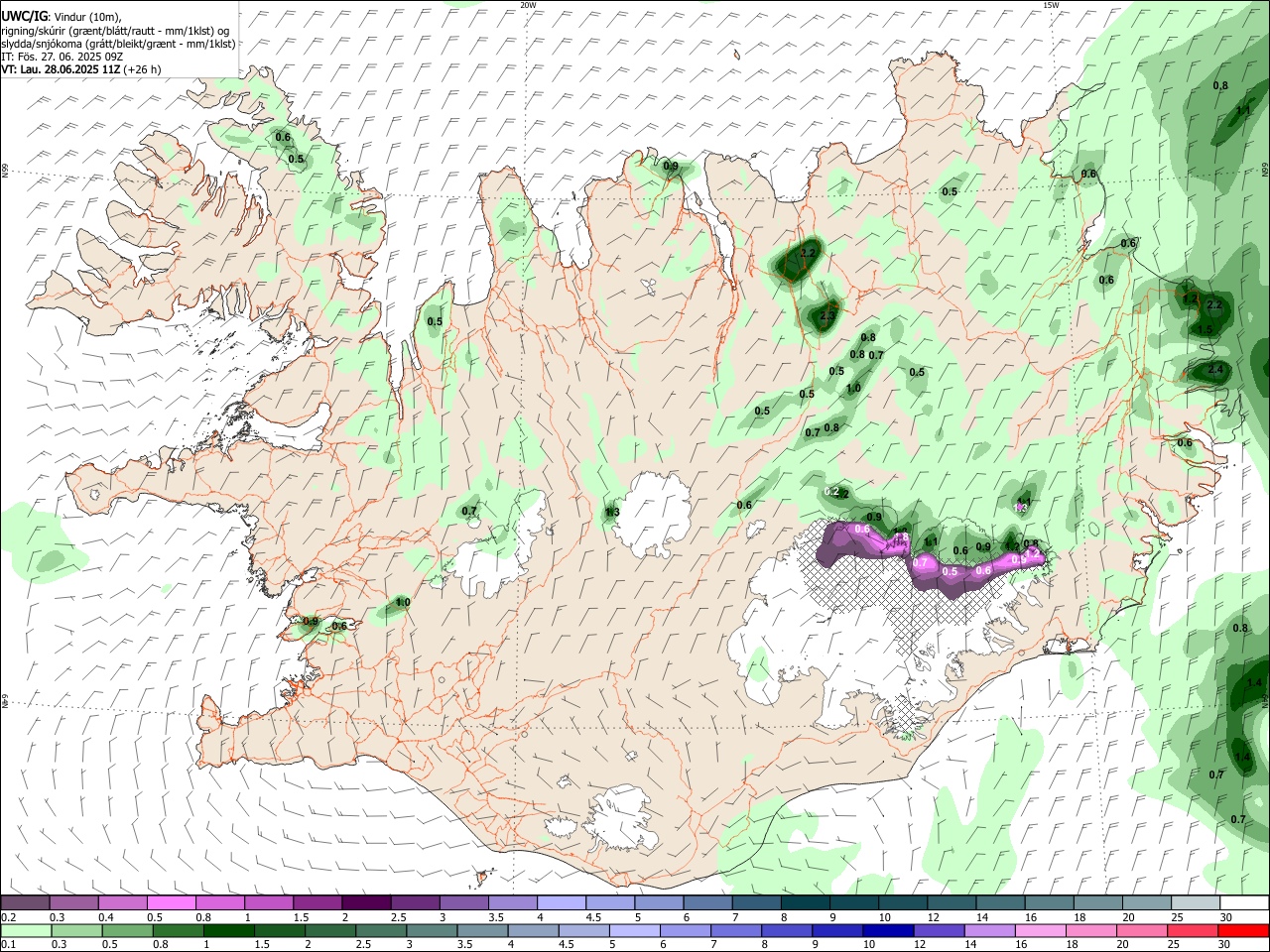1270x952 pixels.
Task: Click the darkest green swatch labeled 1 in lower legend row
Action: (x=227, y=930)
